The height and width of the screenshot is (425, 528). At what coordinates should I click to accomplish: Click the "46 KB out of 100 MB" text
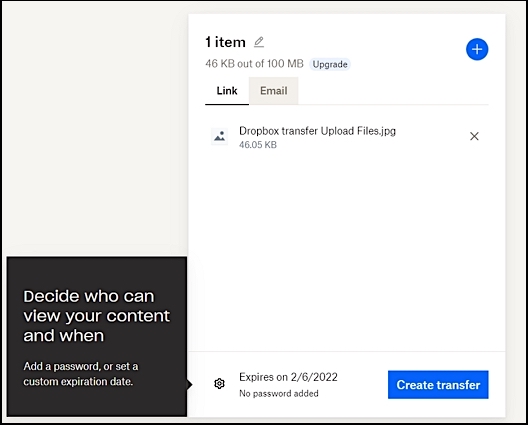coord(254,64)
